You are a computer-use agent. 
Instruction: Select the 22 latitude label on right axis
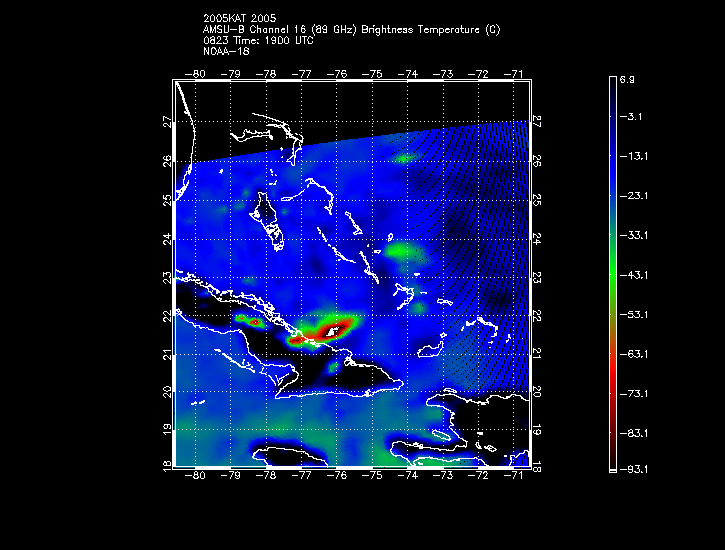pos(537,316)
